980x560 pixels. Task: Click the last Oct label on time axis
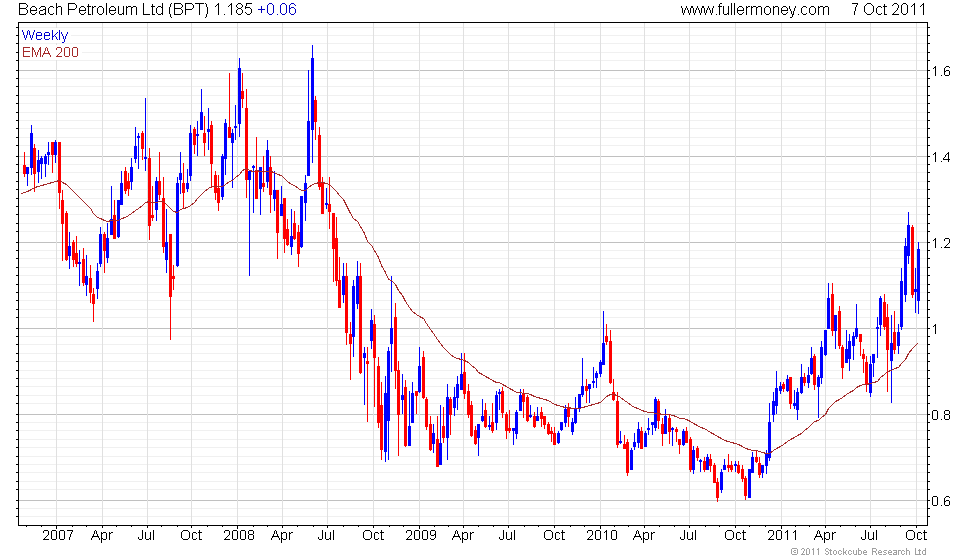916,536
